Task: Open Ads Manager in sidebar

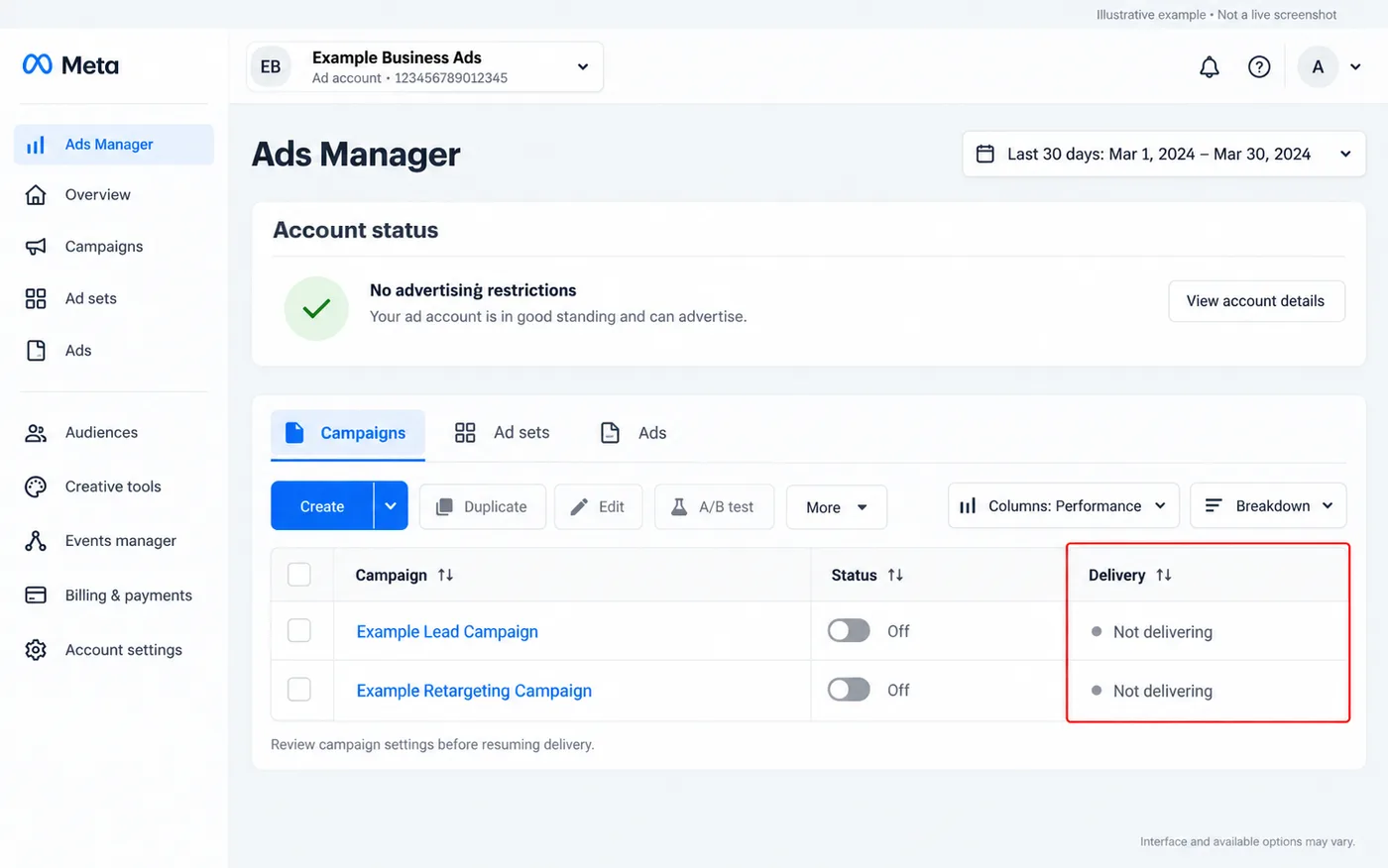Action: (x=114, y=145)
